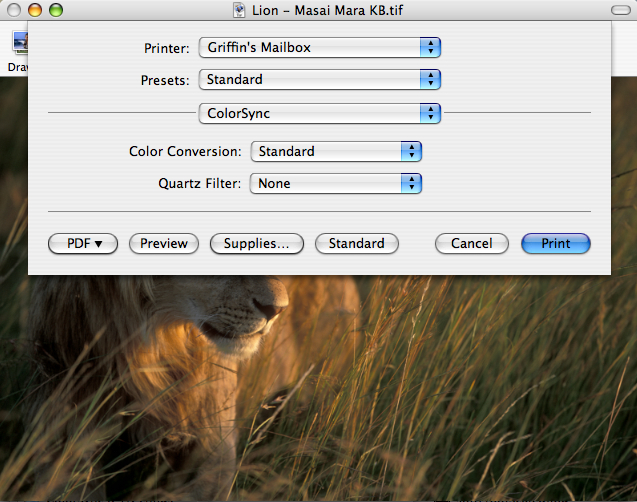Screen dimensions: 637x502
Task: Click the red close window button
Action: pyautogui.click(x=14, y=10)
